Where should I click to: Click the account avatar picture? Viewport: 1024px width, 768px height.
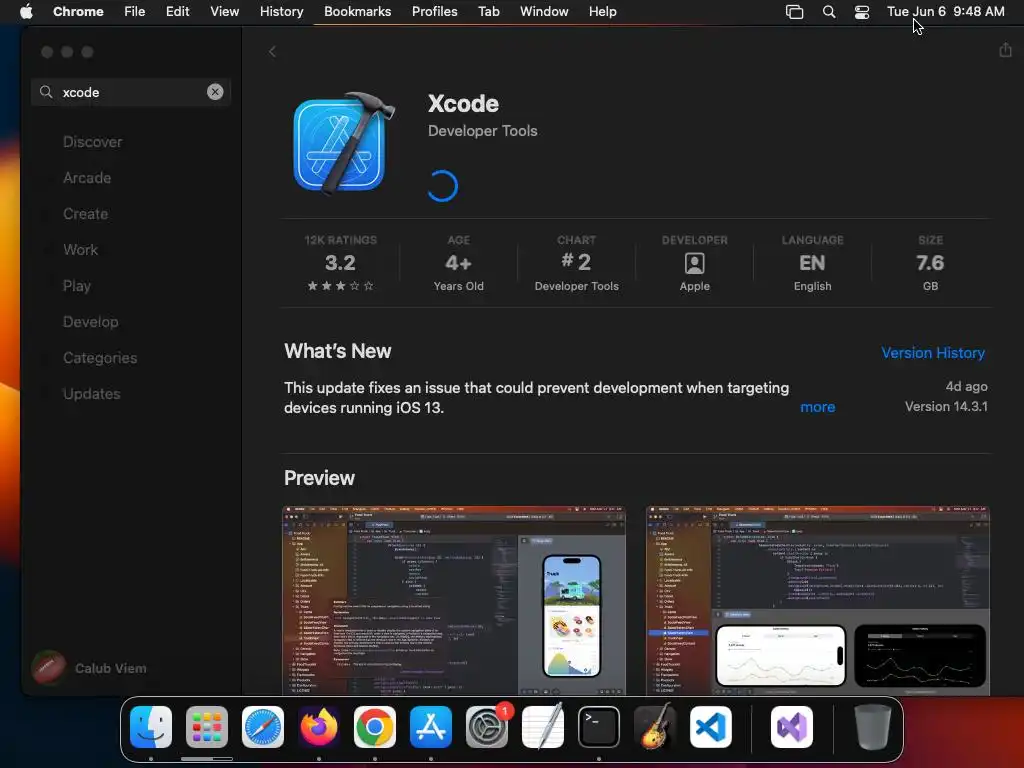tap(49, 667)
